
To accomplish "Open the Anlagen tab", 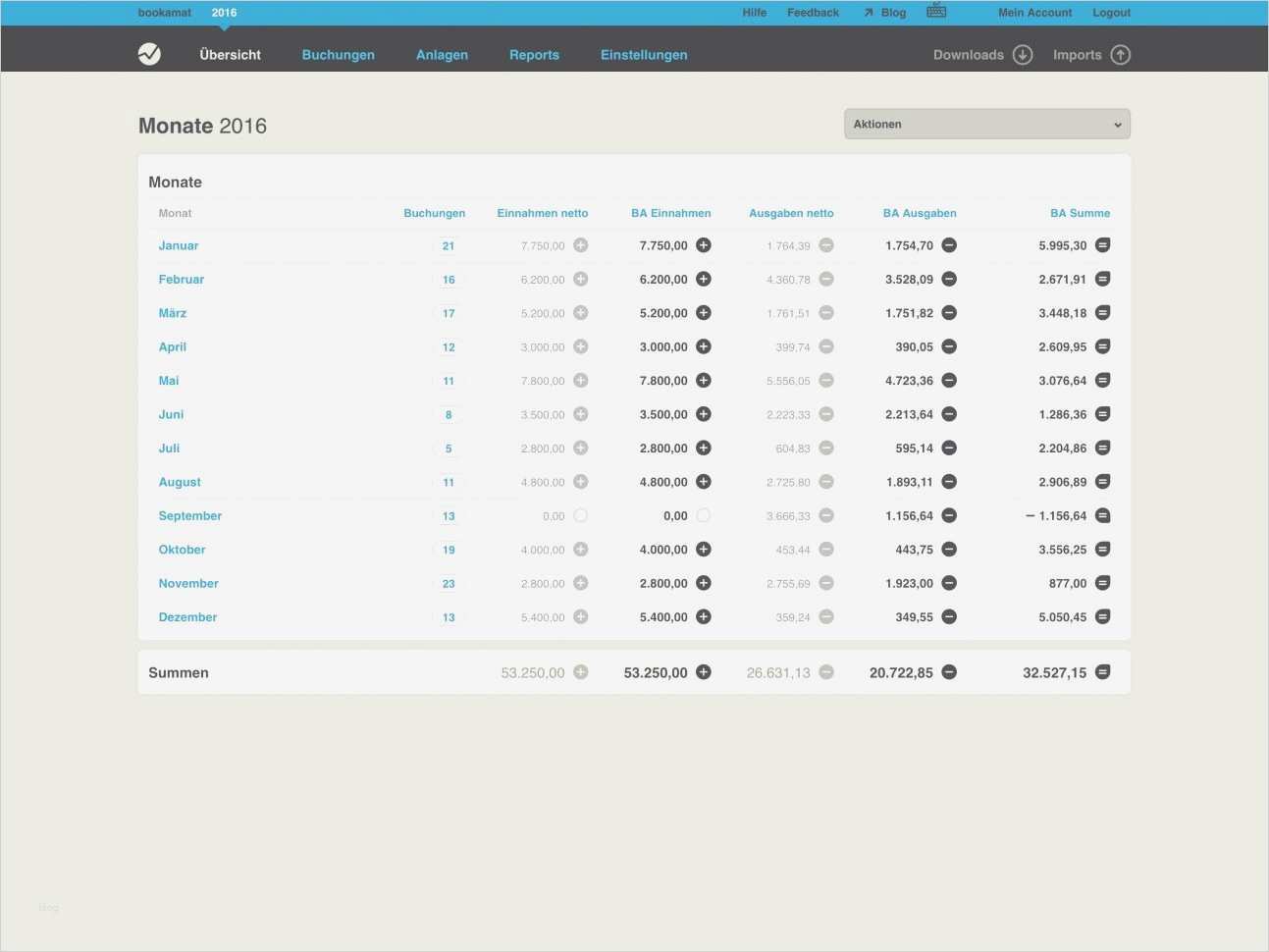I will (x=442, y=55).
